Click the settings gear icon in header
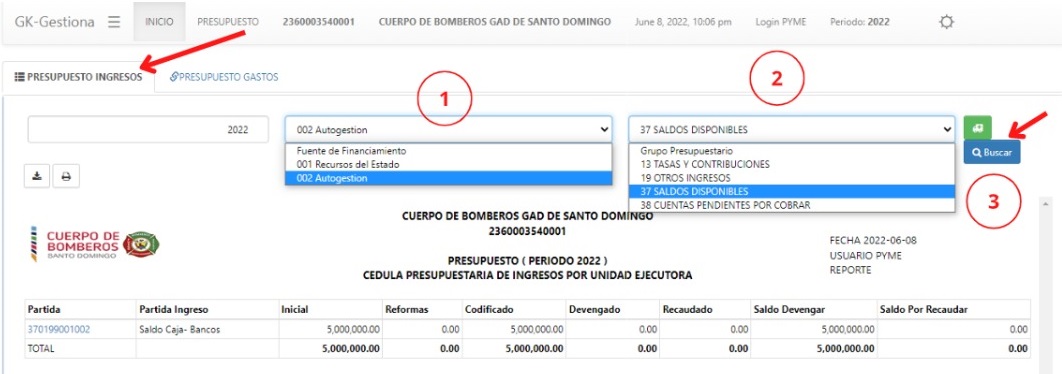This screenshot has width=1062, height=374. pyautogui.click(x=946, y=22)
